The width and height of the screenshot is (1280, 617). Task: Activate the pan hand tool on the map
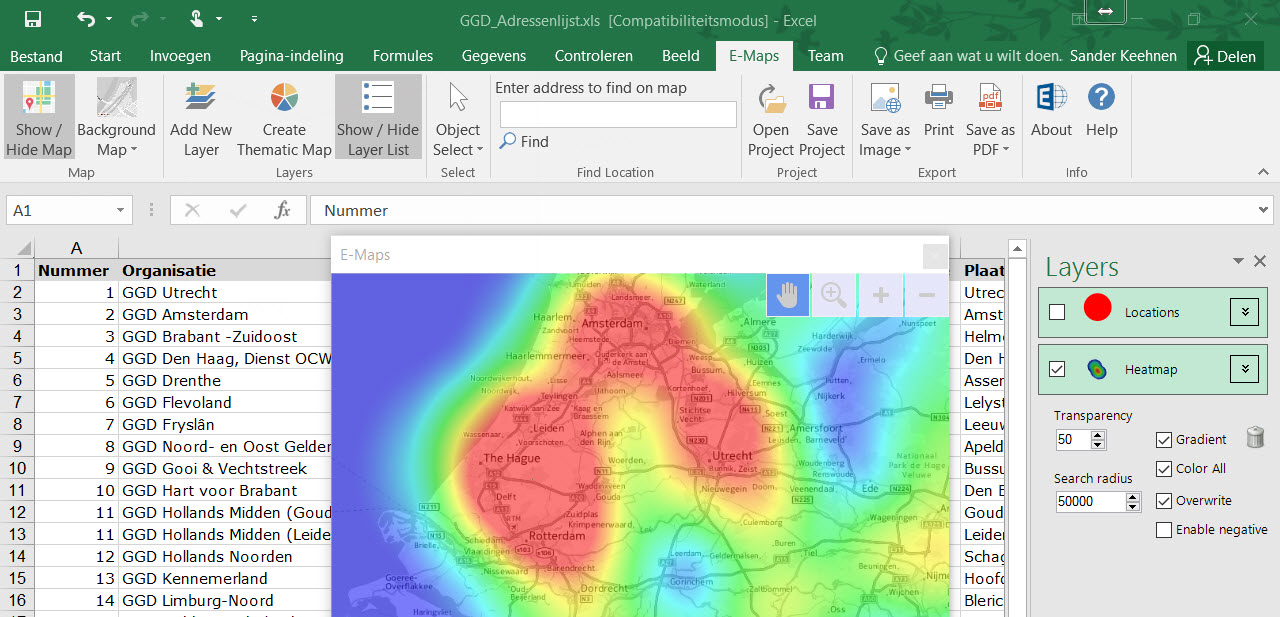787,294
